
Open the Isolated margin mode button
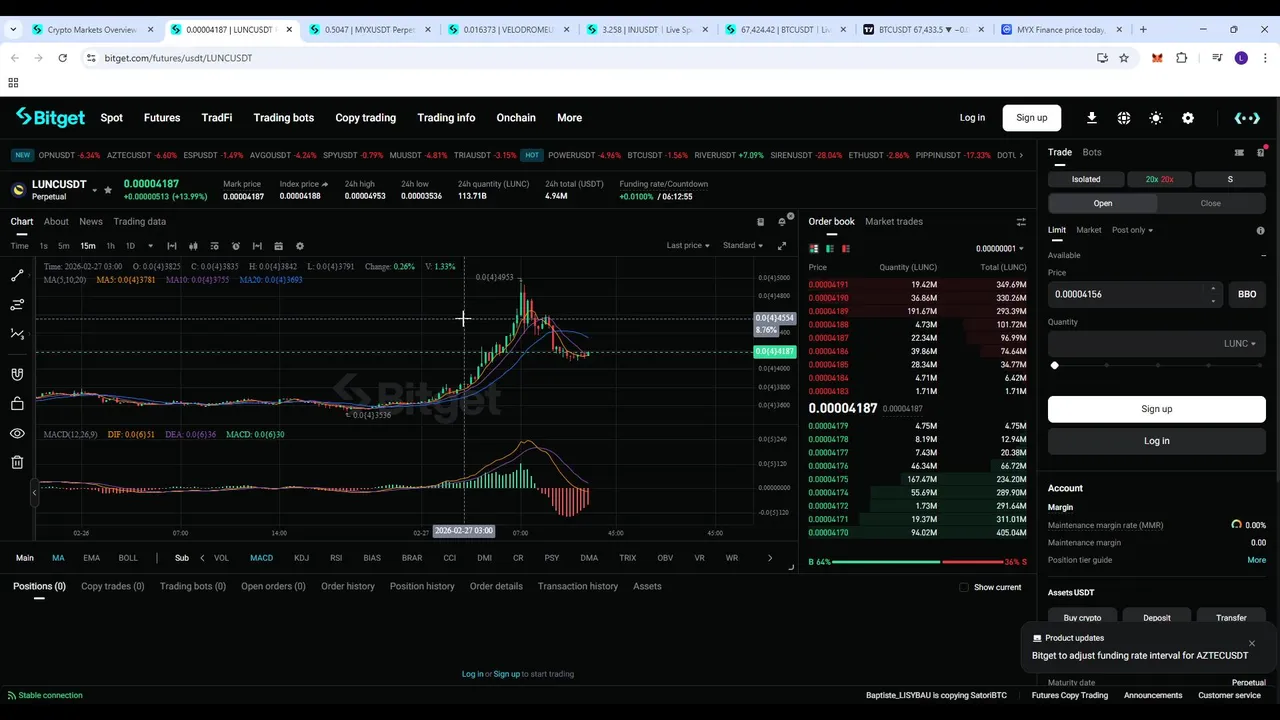coord(1086,179)
